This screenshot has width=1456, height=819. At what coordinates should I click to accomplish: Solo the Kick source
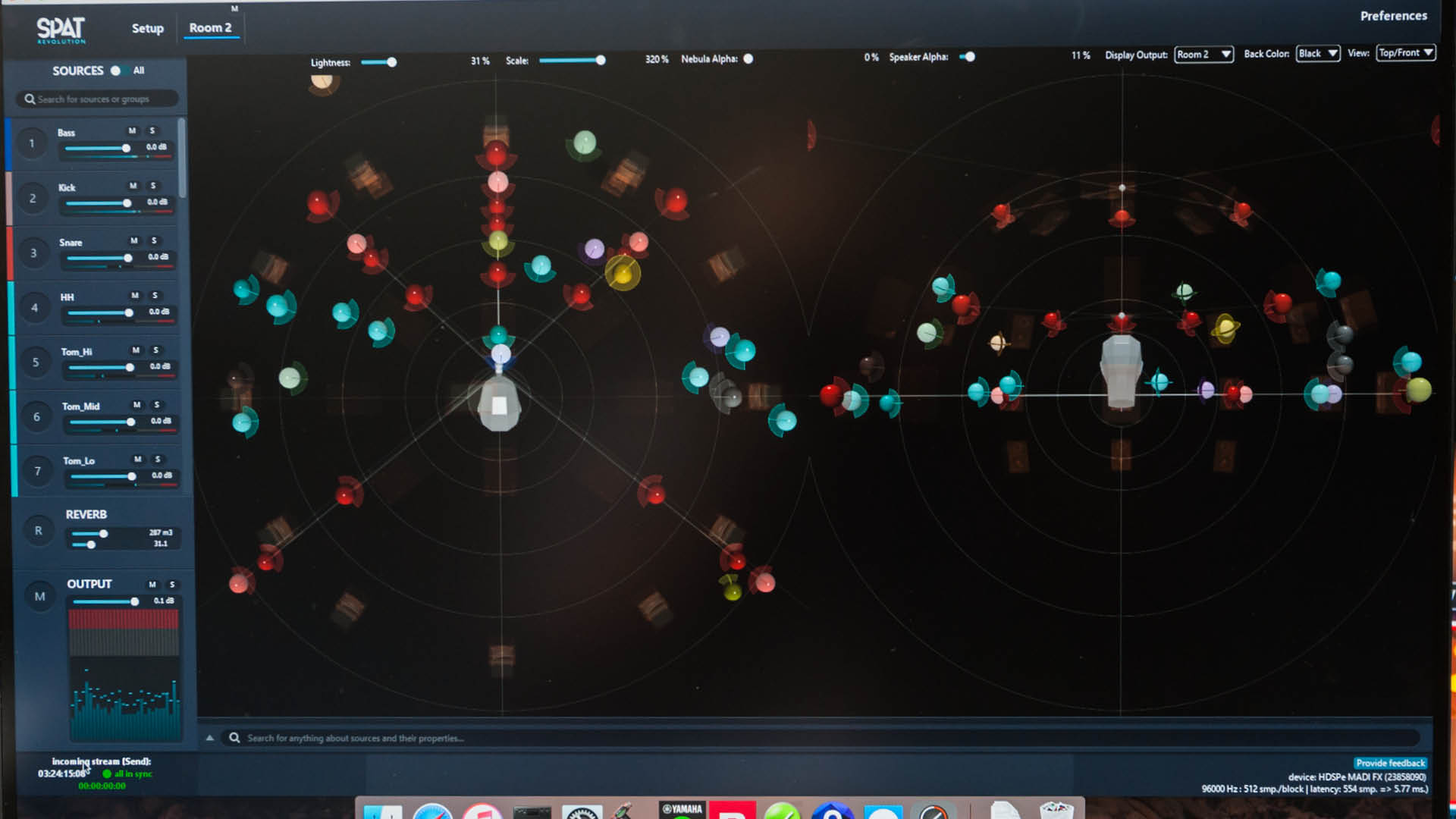(153, 186)
